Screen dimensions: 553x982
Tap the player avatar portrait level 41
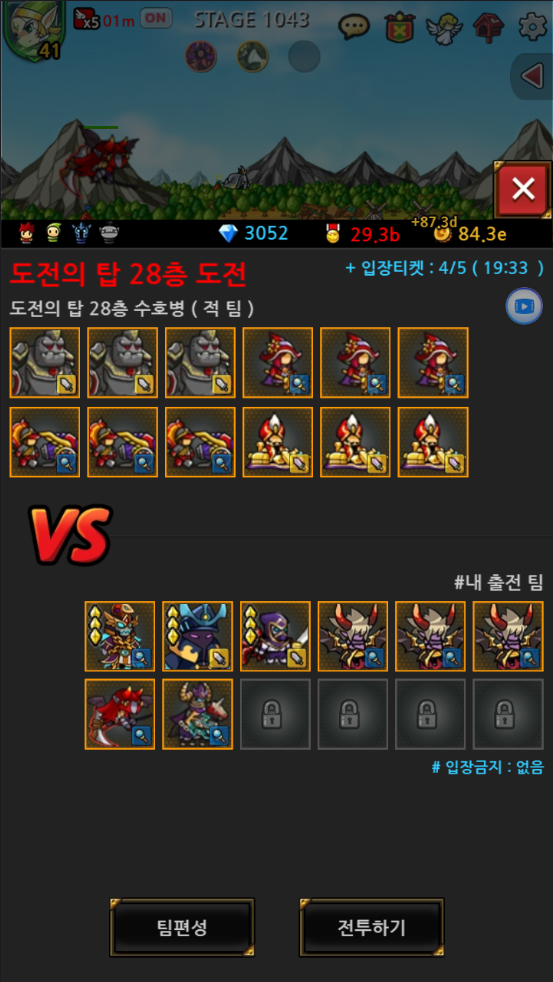click(x=34, y=30)
